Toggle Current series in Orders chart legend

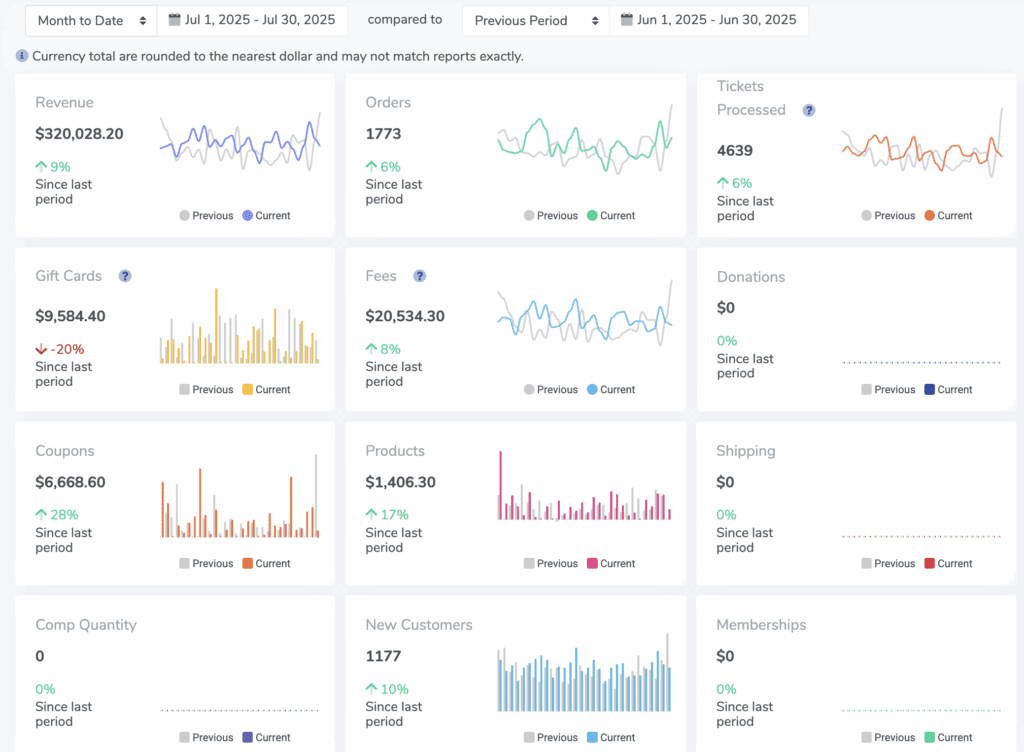pyautogui.click(x=610, y=216)
